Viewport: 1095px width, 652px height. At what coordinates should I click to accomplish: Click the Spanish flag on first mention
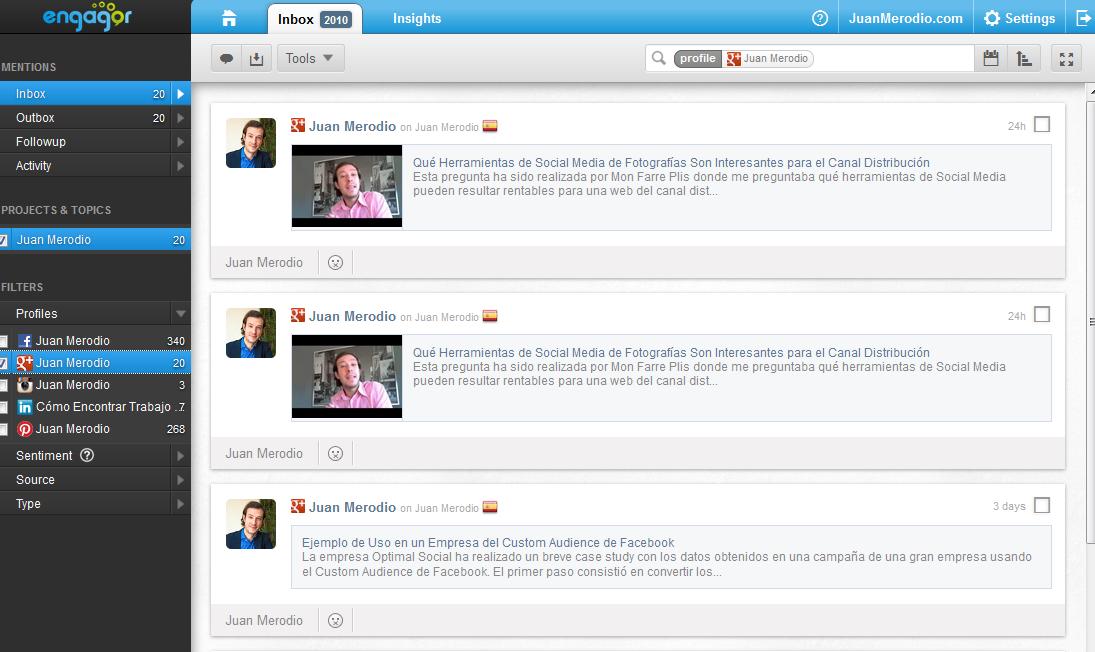click(490, 126)
